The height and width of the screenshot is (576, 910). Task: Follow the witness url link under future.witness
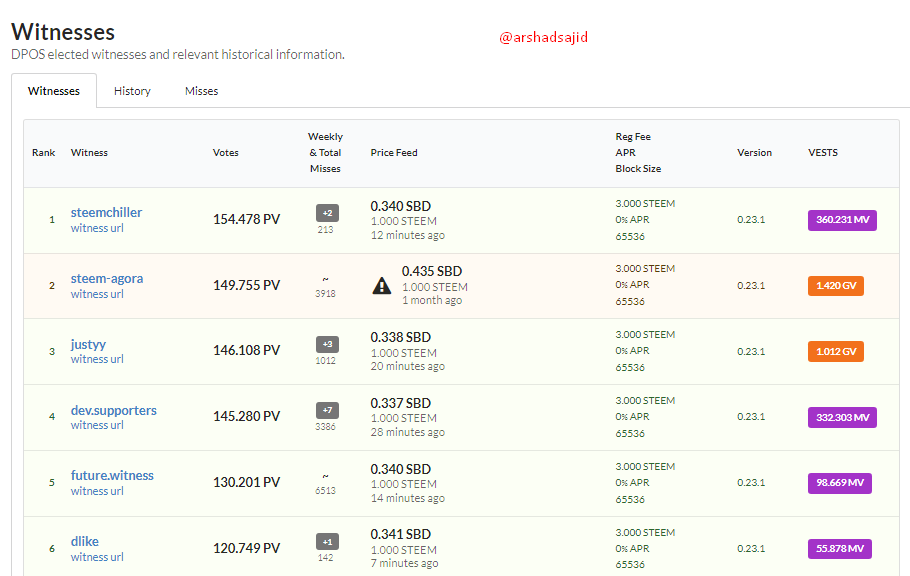[97, 491]
